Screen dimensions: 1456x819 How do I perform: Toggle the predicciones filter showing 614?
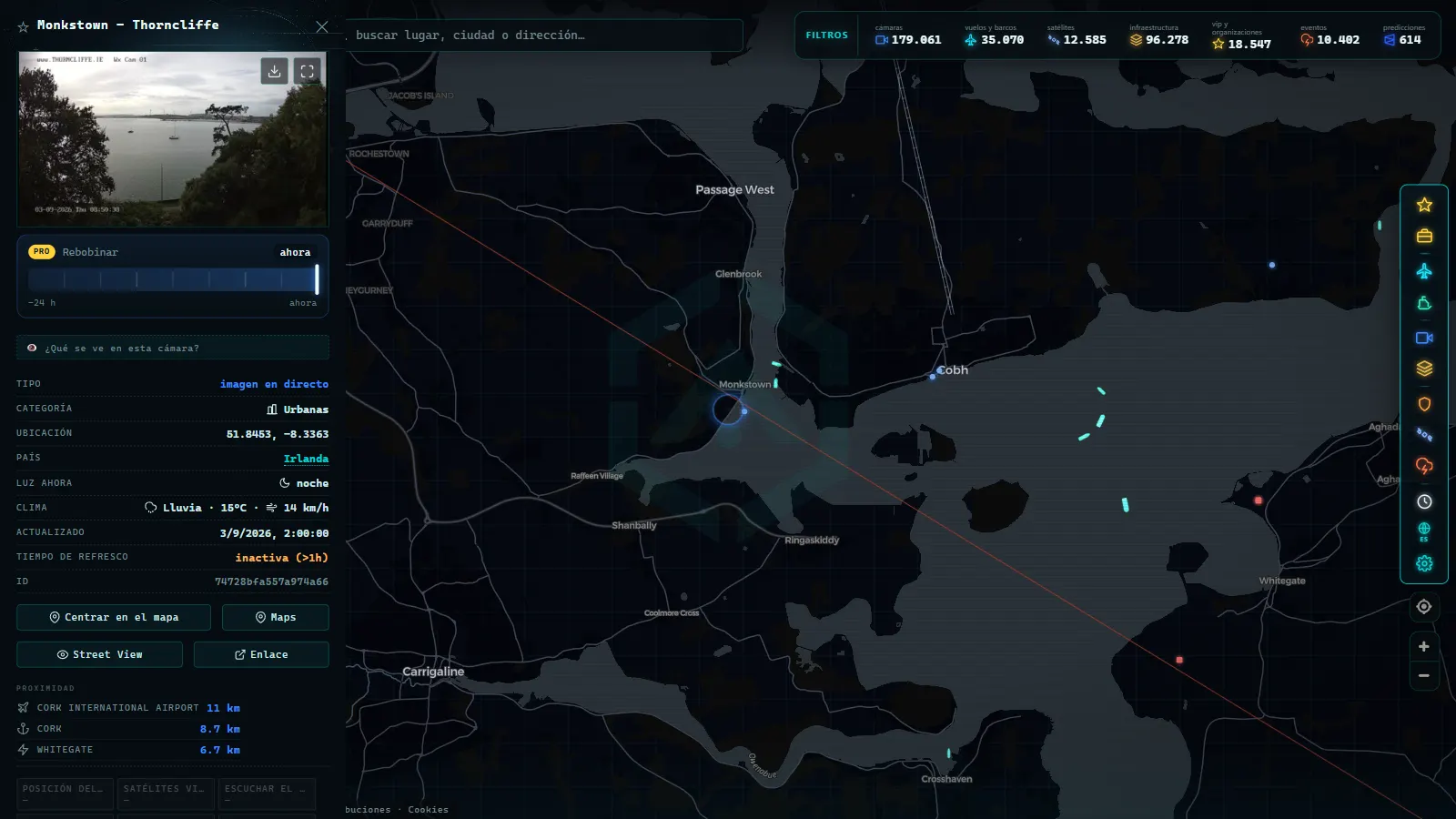[x=1403, y=35]
